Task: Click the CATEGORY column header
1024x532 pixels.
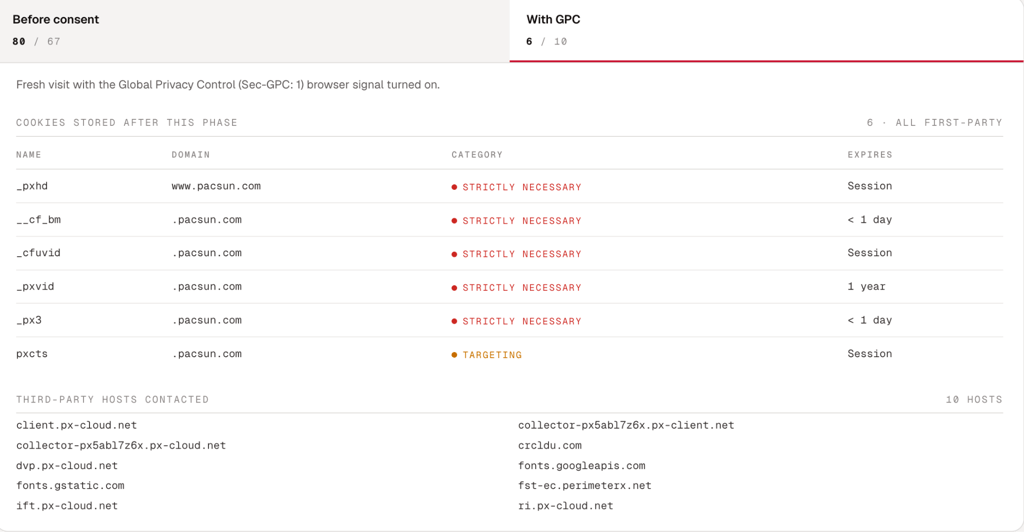Action: [x=477, y=155]
